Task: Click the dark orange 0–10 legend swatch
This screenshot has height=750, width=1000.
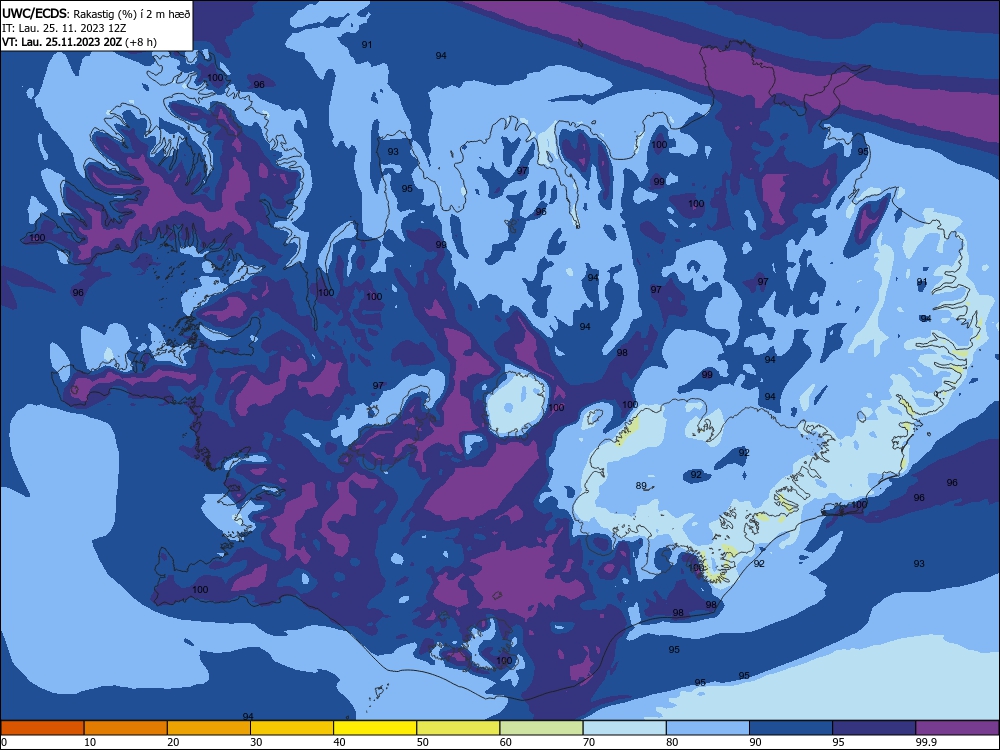Action: click(42, 728)
